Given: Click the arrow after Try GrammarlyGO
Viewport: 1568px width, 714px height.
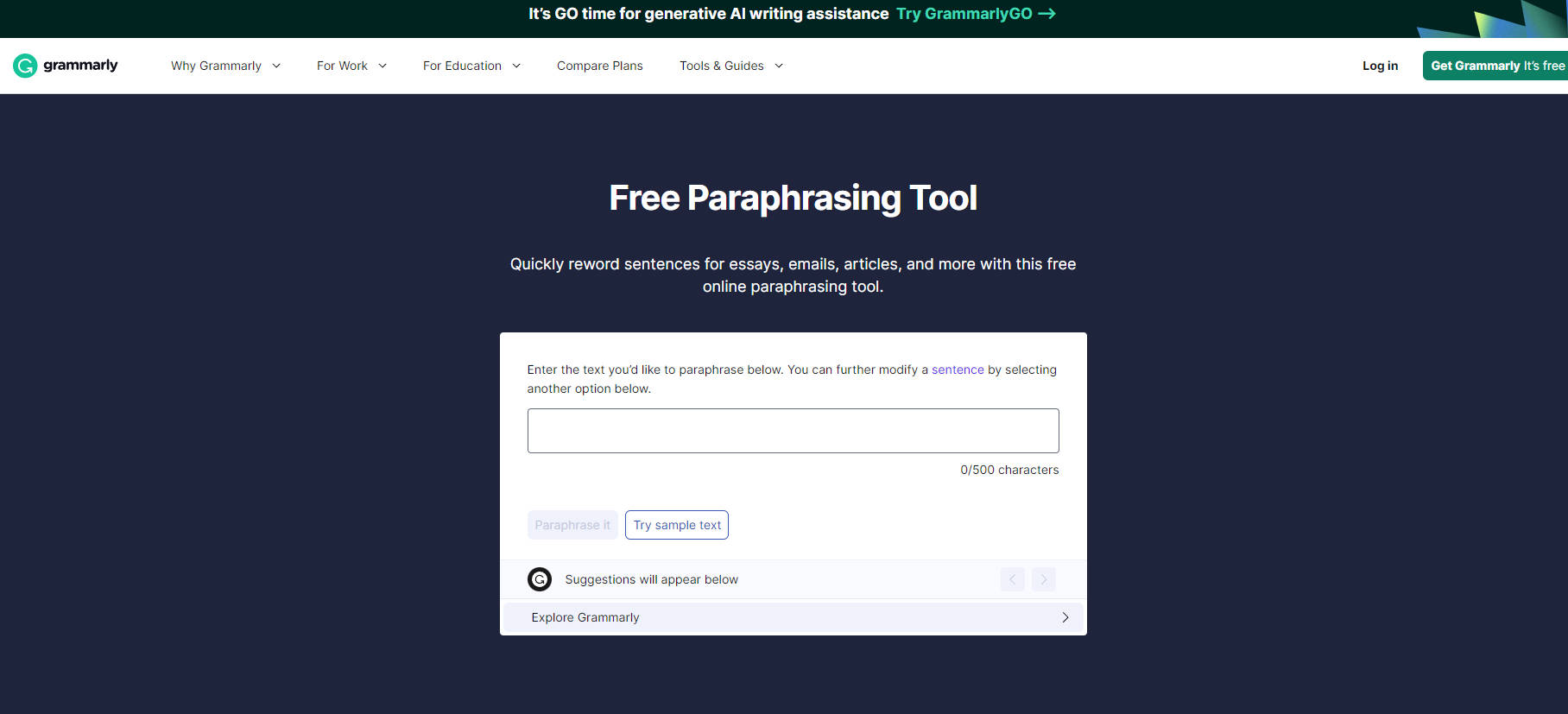Looking at the screenshot, I should 1046,14.
